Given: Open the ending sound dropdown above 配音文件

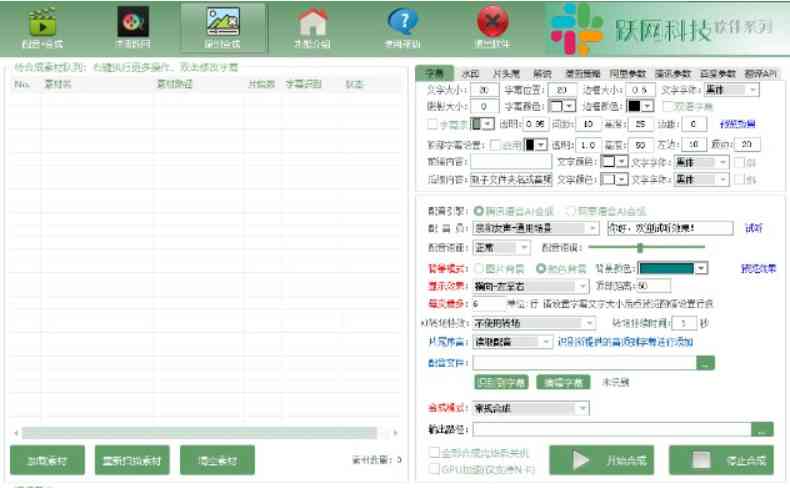Looking at the screenshot, I should pyautogui.click(x=512, y=342).
